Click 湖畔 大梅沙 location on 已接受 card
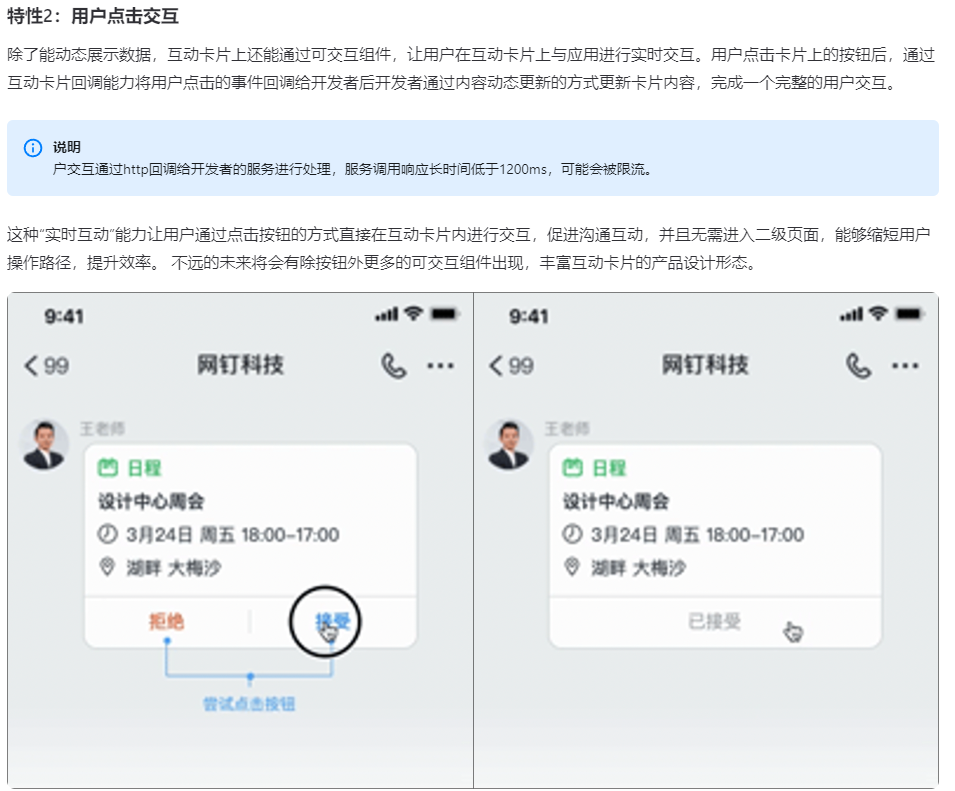This screenshot has width=955, height=791. (638, 568)
